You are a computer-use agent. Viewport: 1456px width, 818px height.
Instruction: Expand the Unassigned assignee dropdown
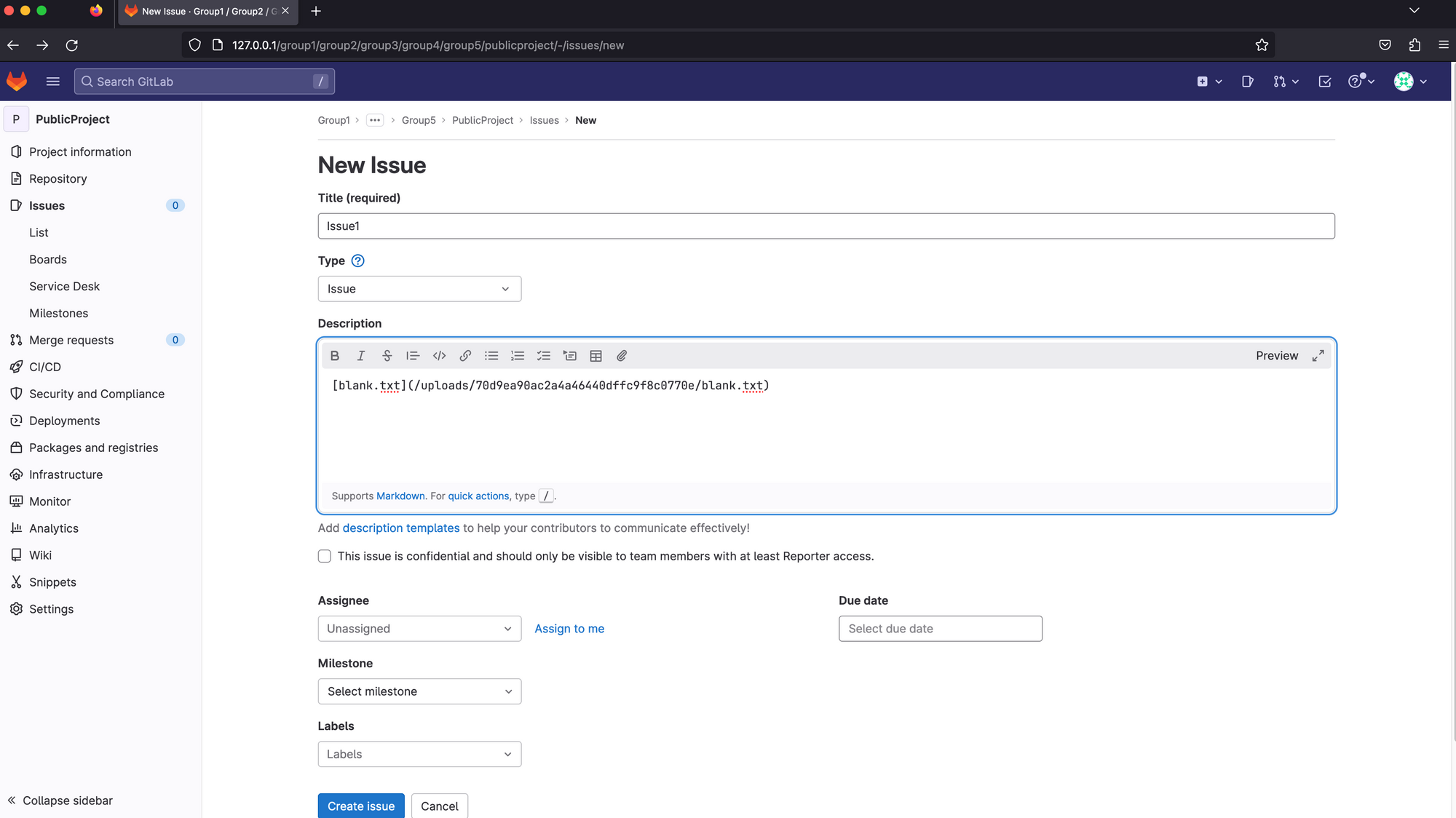tap(419, 629)
